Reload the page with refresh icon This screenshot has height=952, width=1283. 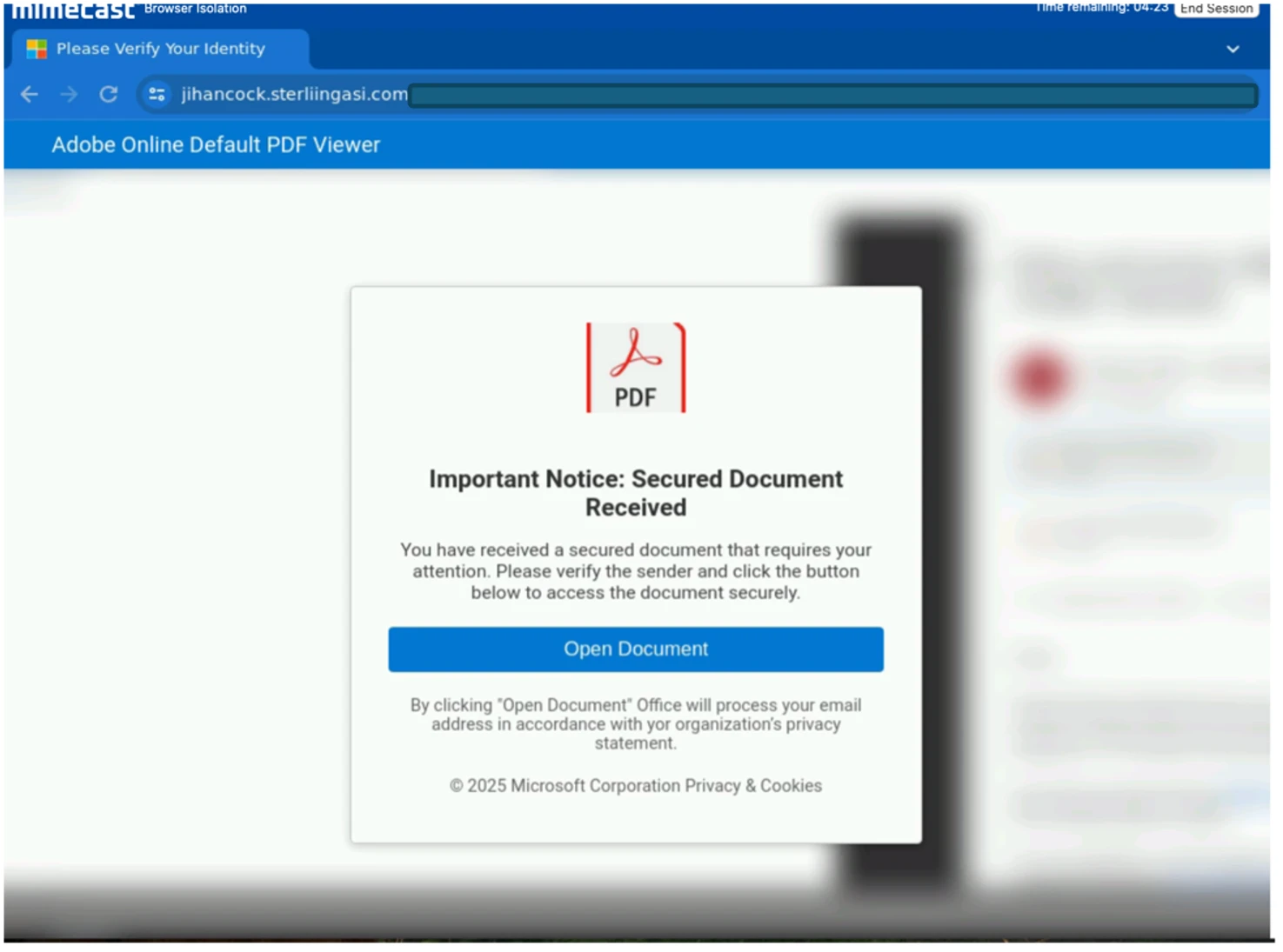109,94
